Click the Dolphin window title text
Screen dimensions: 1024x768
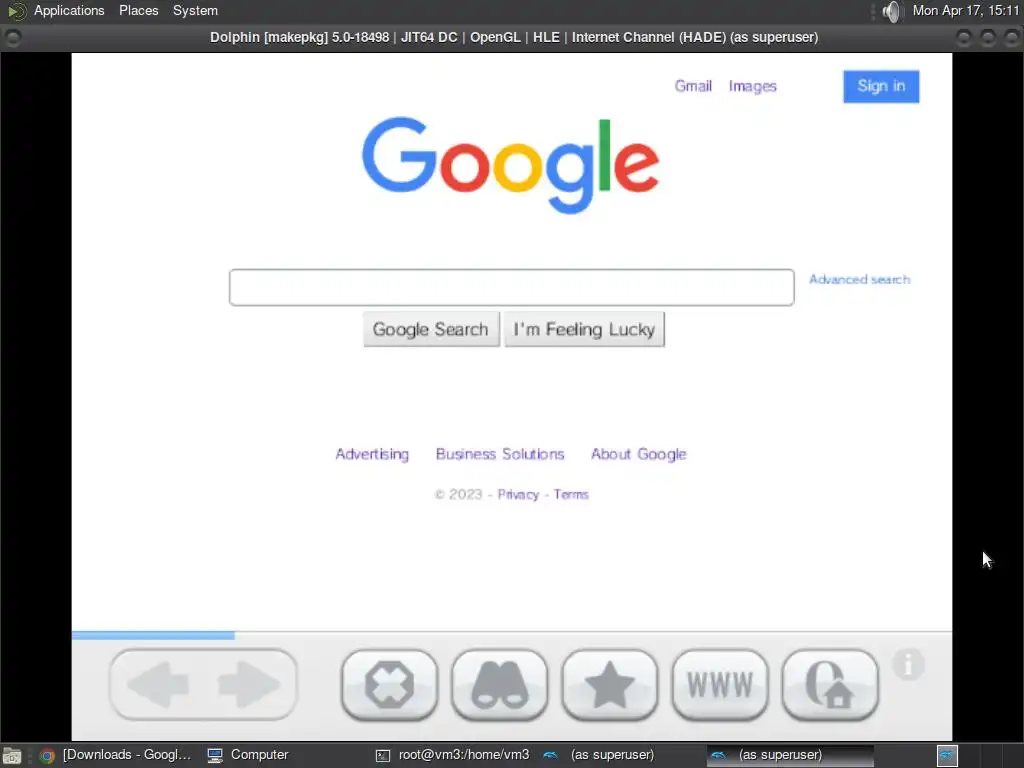(514, 37)
